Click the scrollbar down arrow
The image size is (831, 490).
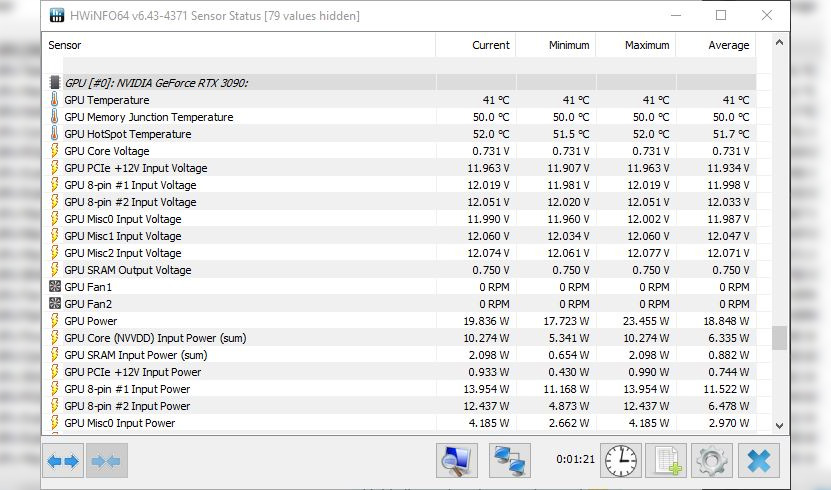(x=779, y=425)
